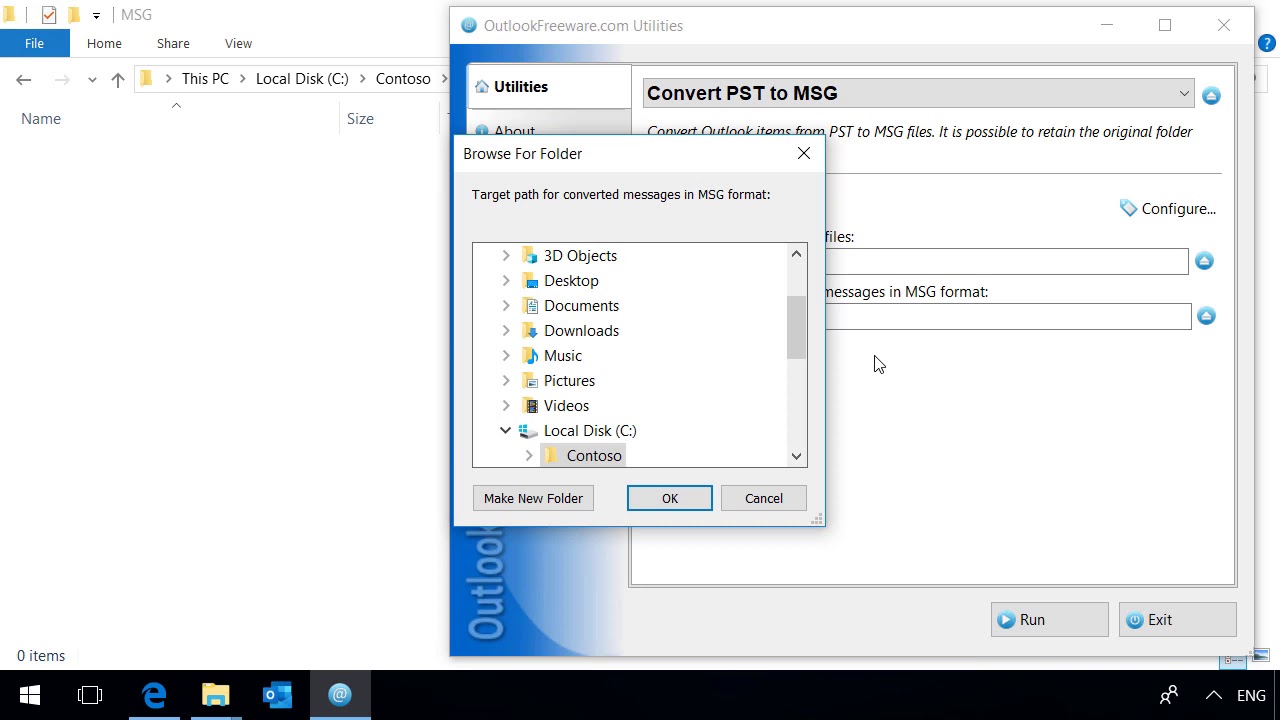
Task: Close the Browse For Folder dialog
Action: point(804,153)
